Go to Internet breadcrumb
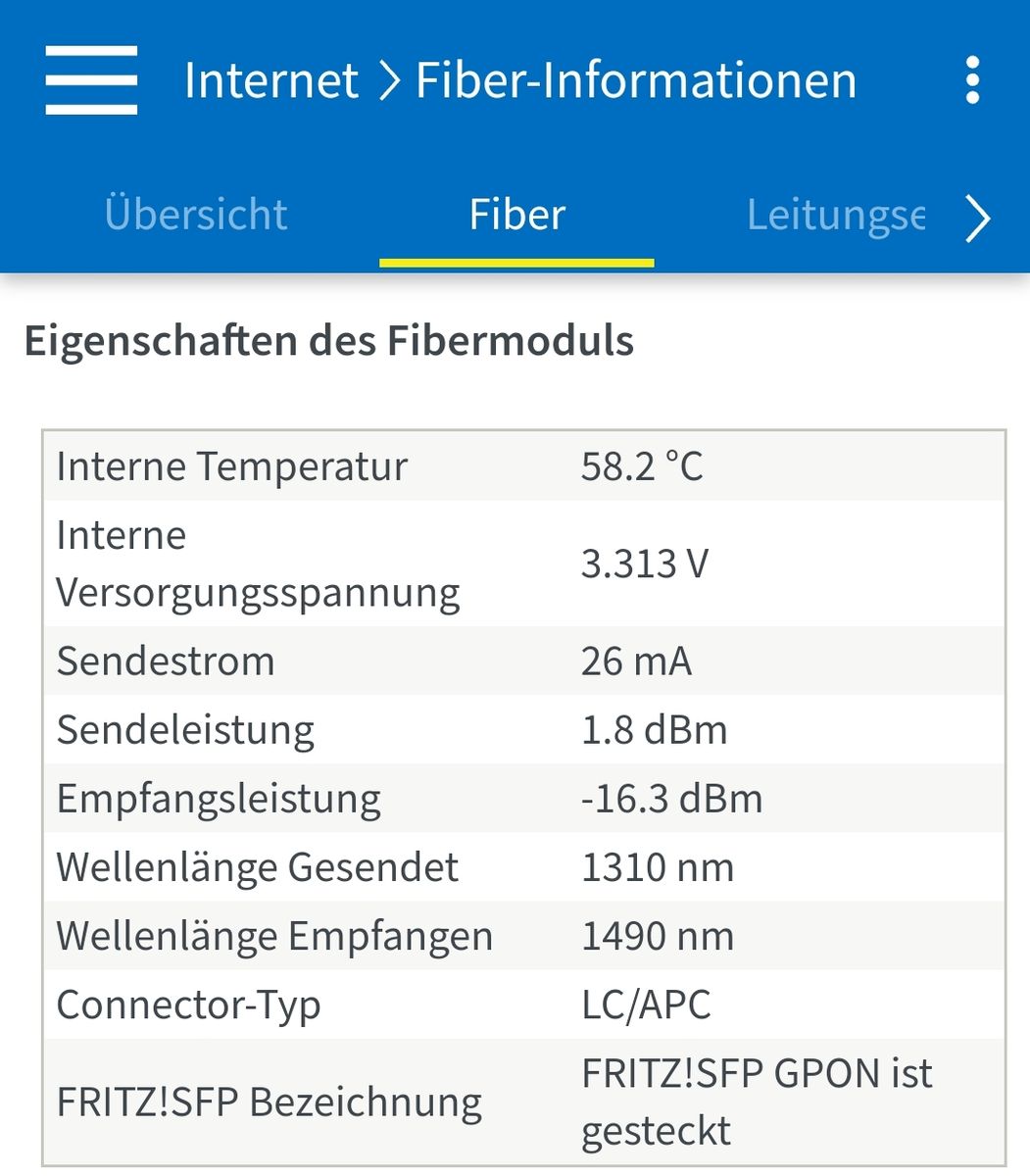 click(271, 80)
